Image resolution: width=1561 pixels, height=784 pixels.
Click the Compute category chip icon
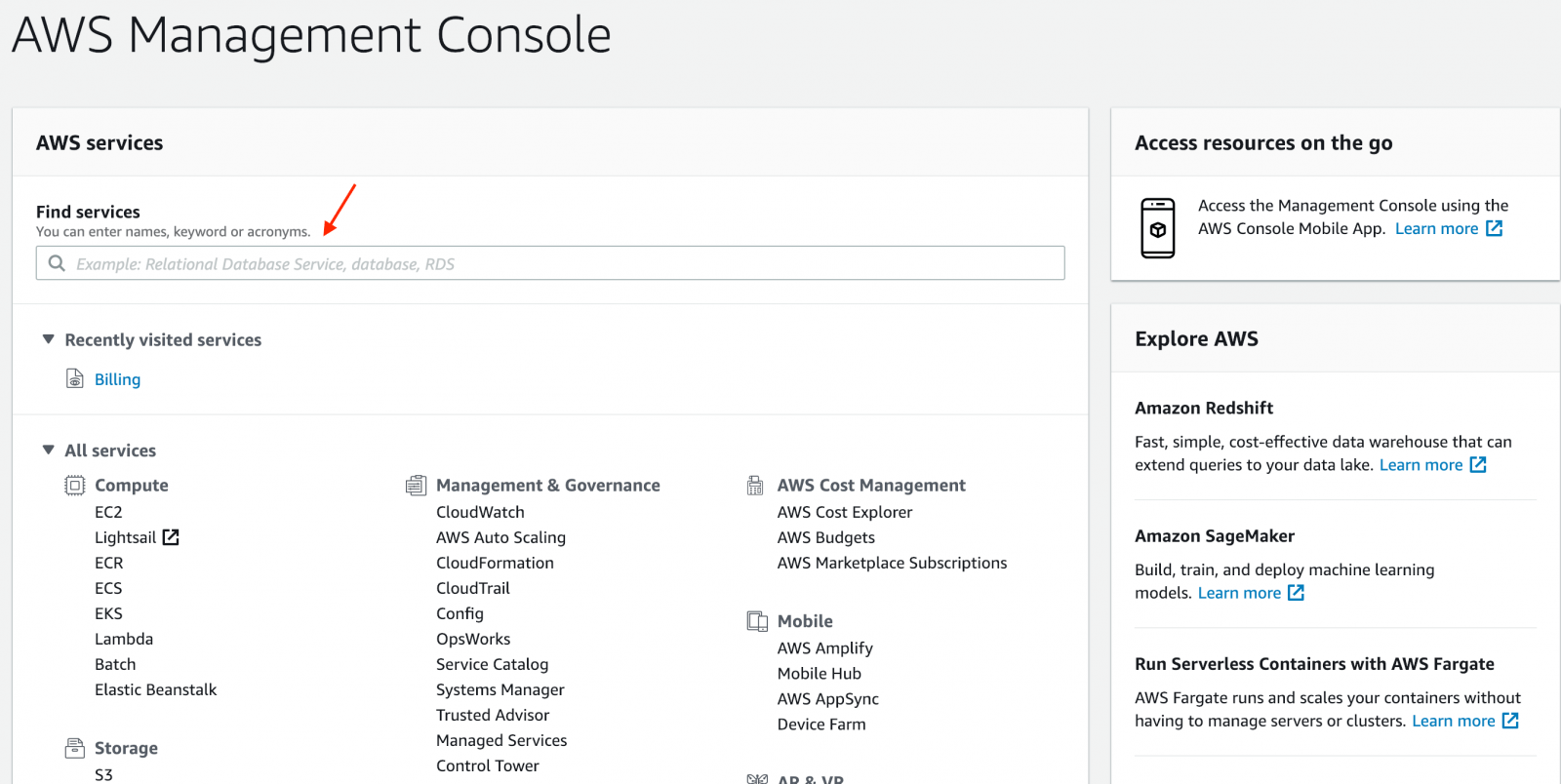[x=74, y=485]
